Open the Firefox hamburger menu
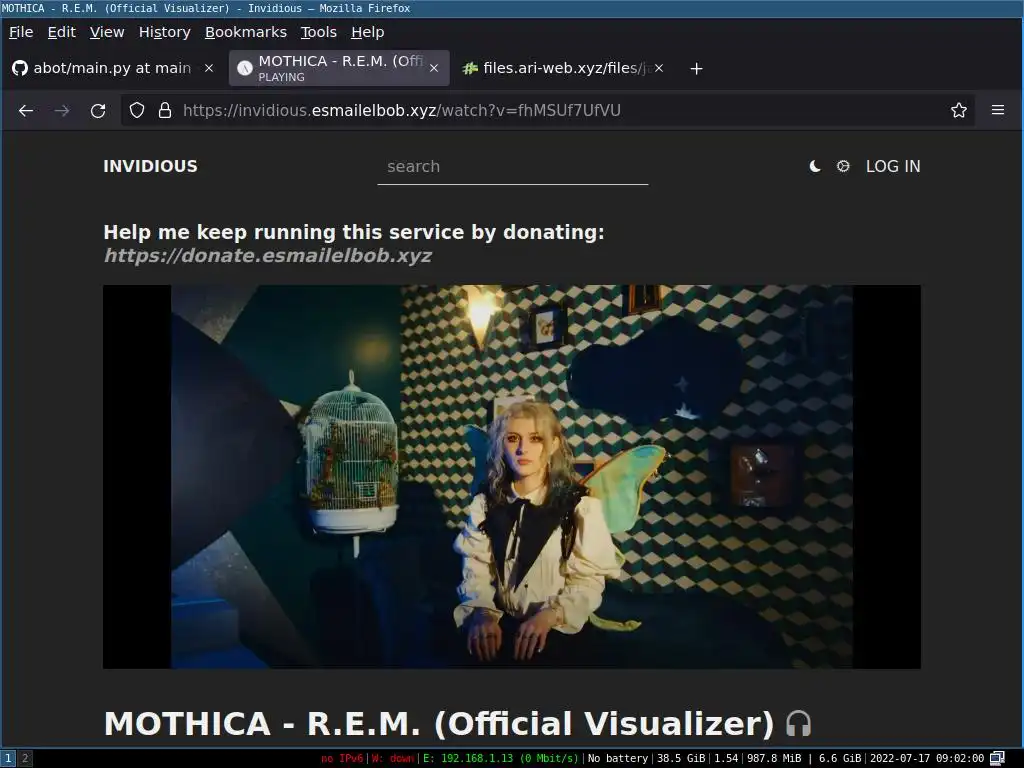The height and width of the screenshot is (768, 1024). pyautogui.click(x=998, y=110)
